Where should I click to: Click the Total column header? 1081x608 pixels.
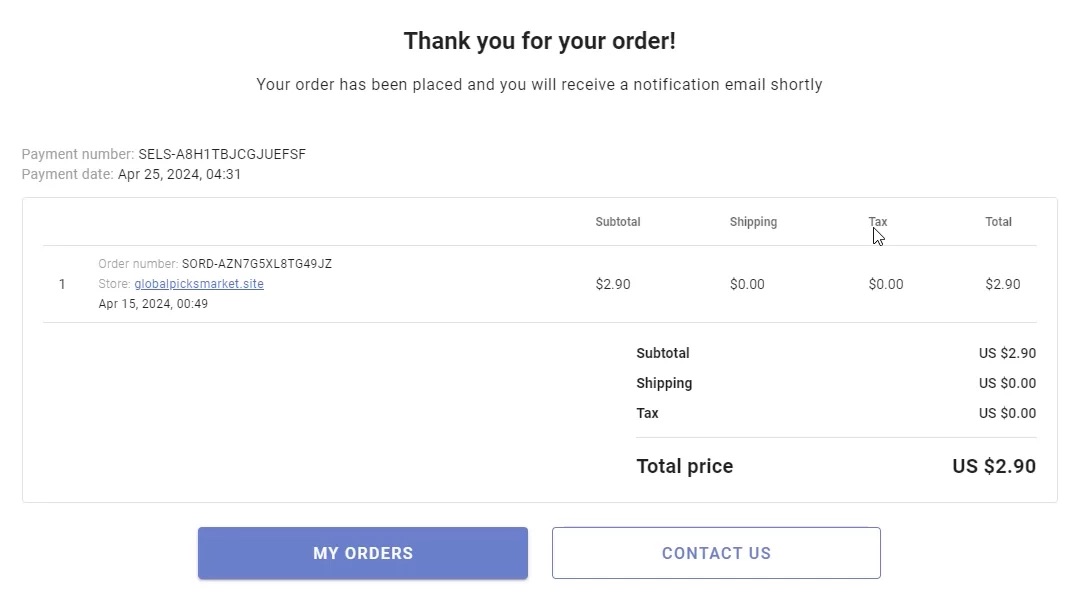tap(998, 222)
